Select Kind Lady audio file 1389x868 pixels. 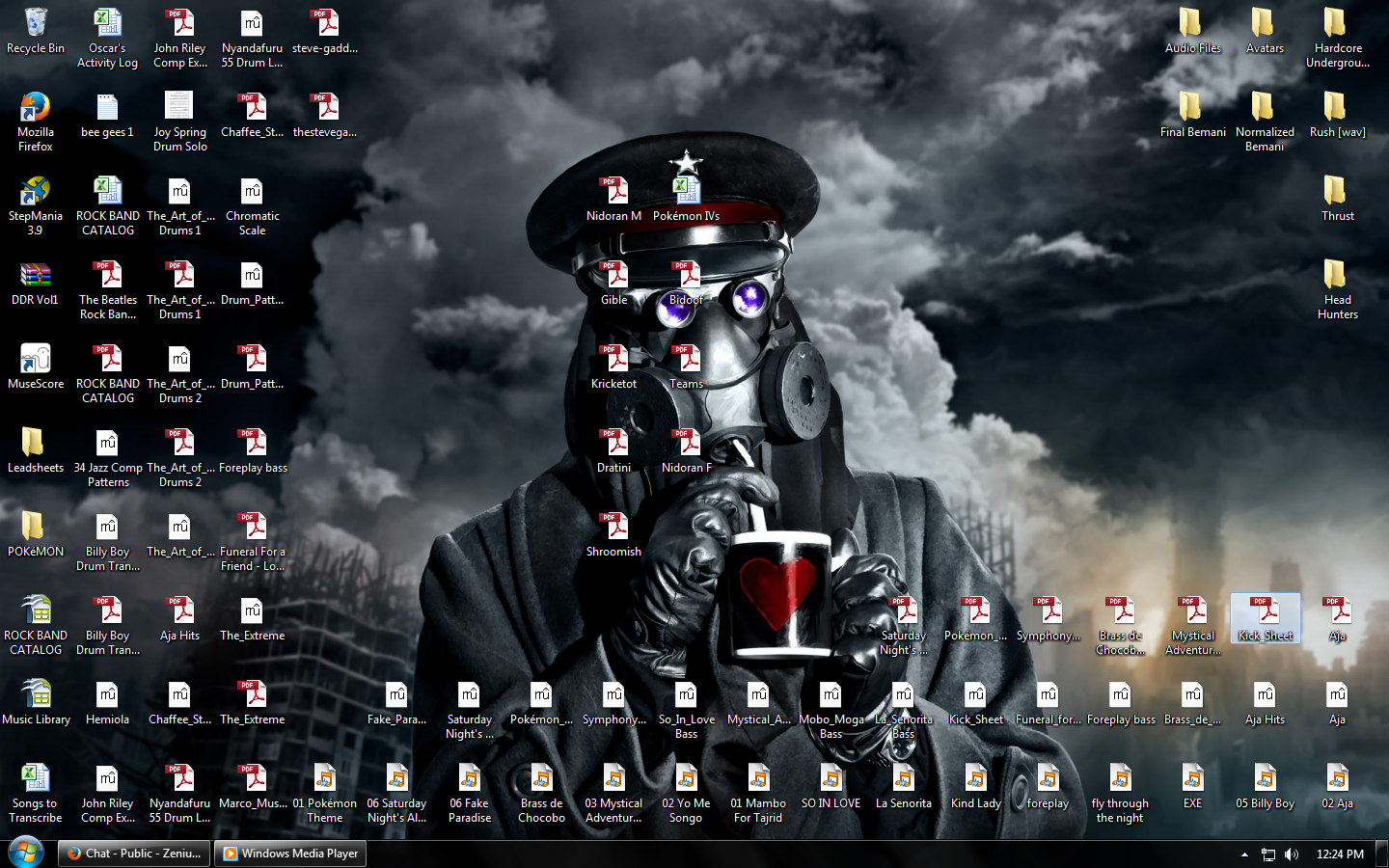pyautogui.click(x=975, y=787)
